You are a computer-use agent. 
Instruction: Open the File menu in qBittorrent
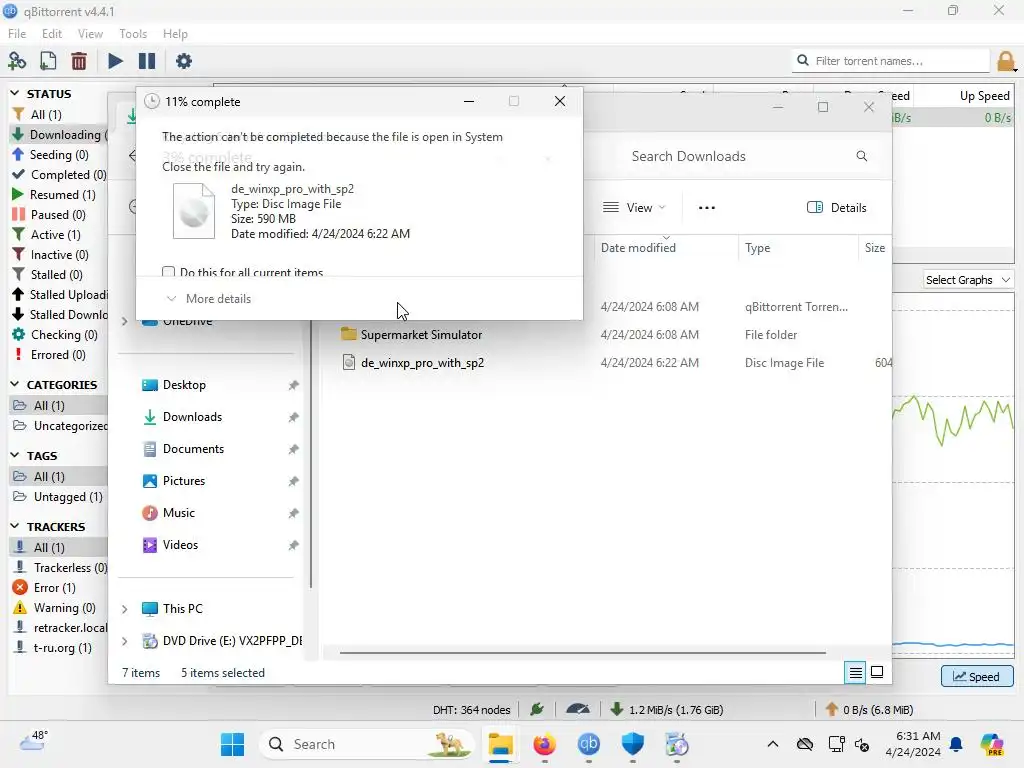click(17, 33)
